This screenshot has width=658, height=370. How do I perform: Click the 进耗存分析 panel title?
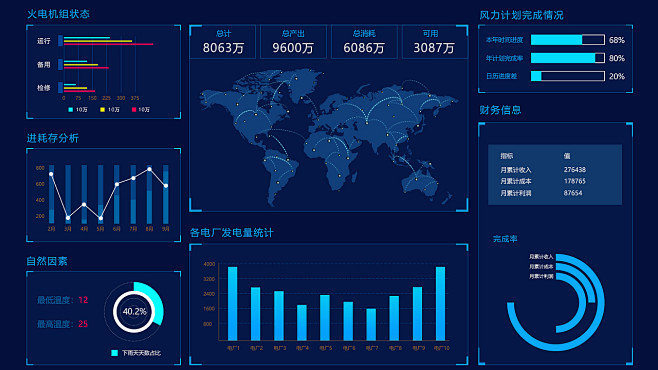pos(53,138)
